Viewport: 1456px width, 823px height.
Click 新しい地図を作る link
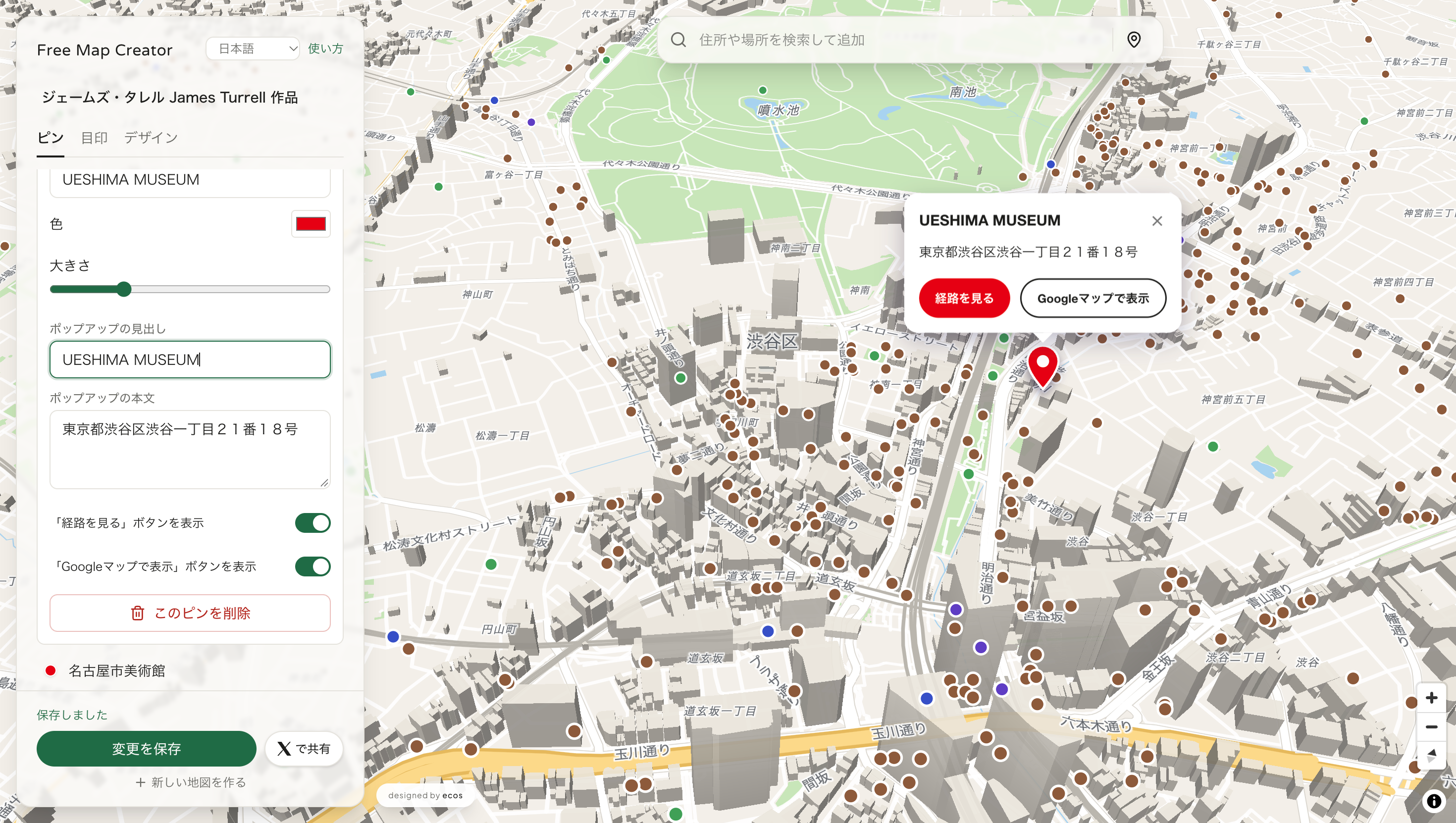click(x=191, y=782)
